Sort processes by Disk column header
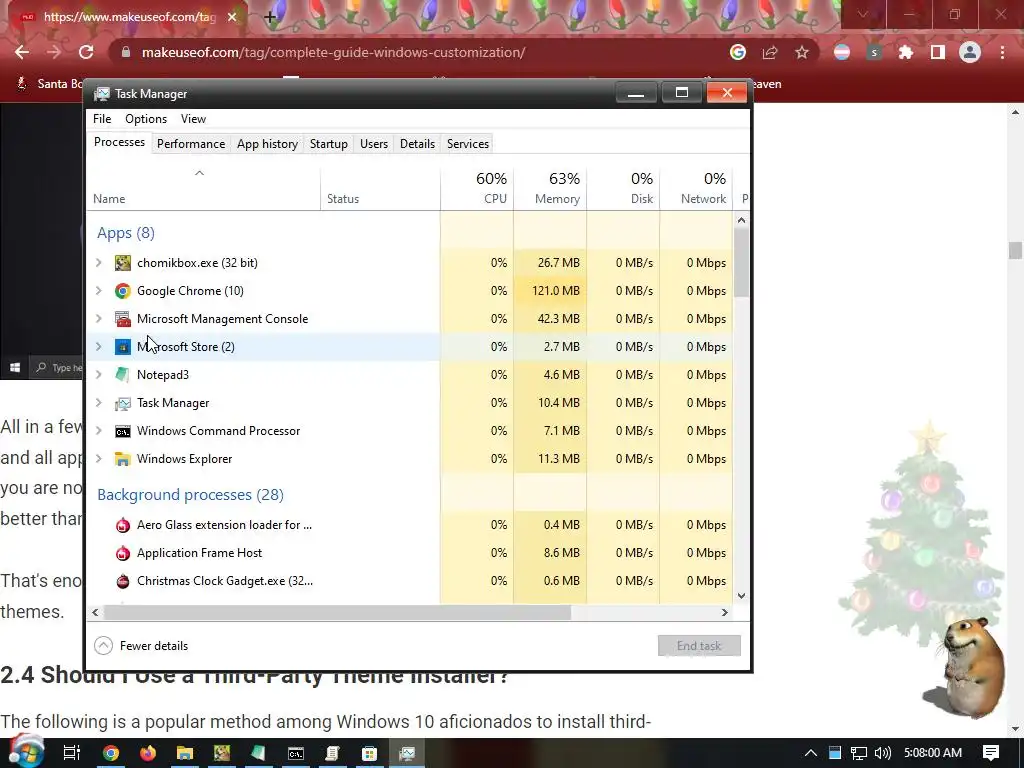 click(x=624, y=188)
